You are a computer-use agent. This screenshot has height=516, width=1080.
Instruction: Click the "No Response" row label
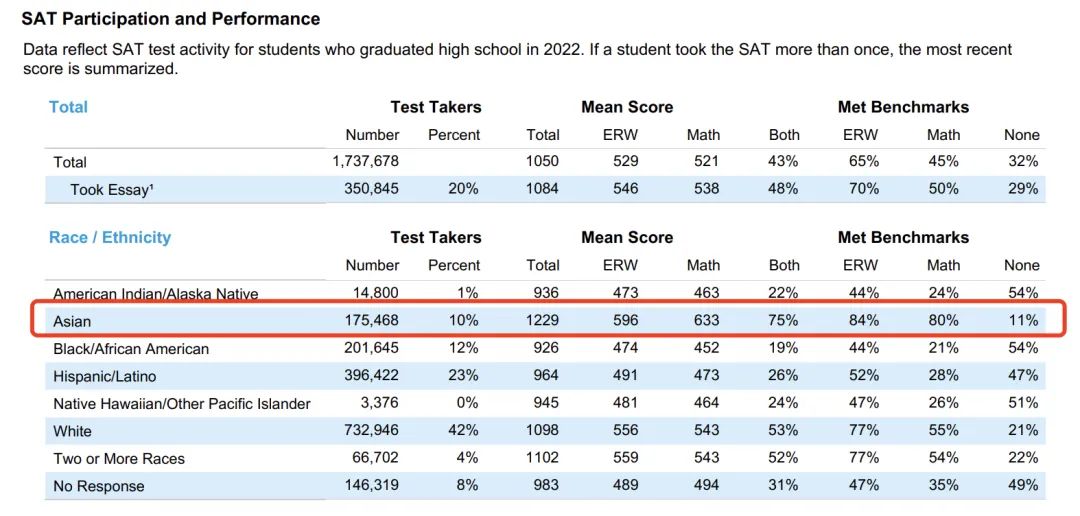point(98,486)
